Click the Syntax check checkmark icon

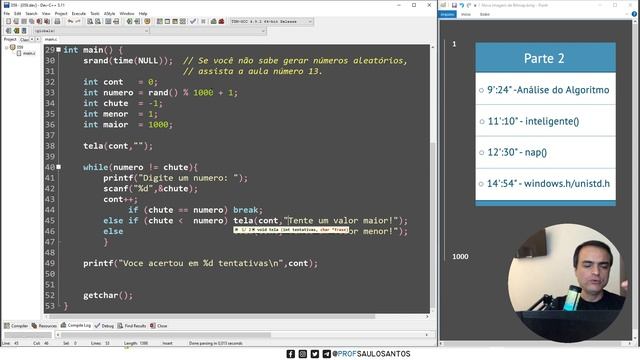click(x=193, y=21)
